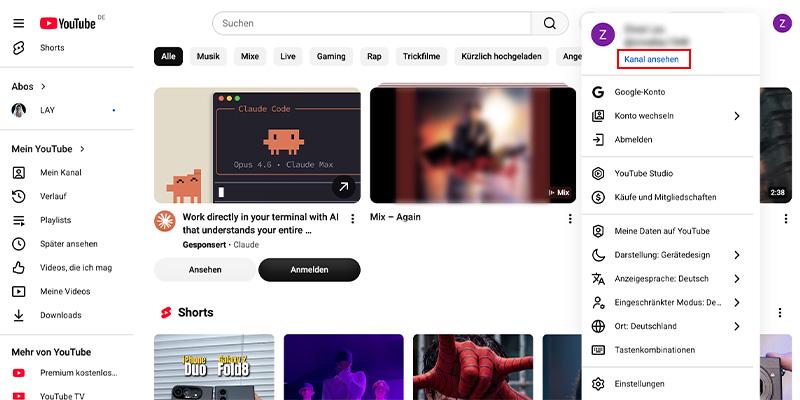Open the video thumbnail showing 2:38
Image resolution: width=800 pixels, height=400 pixels.
coord(776,145)
